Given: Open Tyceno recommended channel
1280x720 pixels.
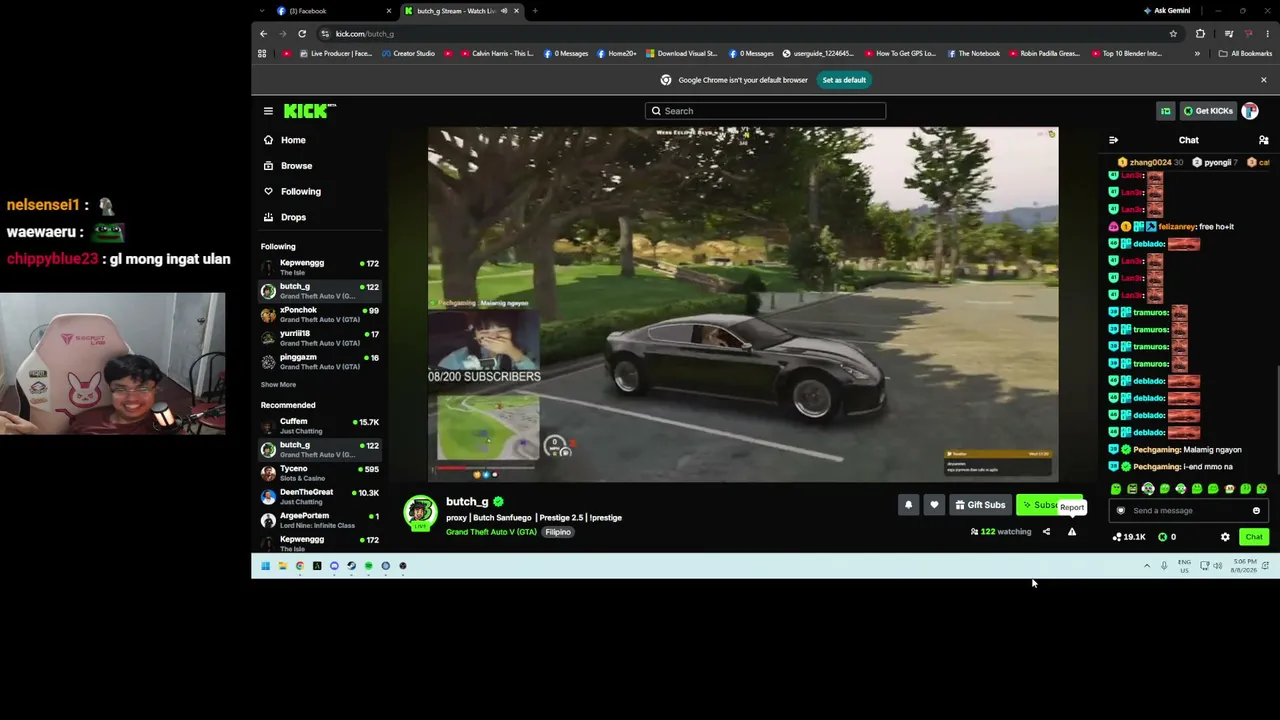Looking at the screenshot, I should pos(320,473).
